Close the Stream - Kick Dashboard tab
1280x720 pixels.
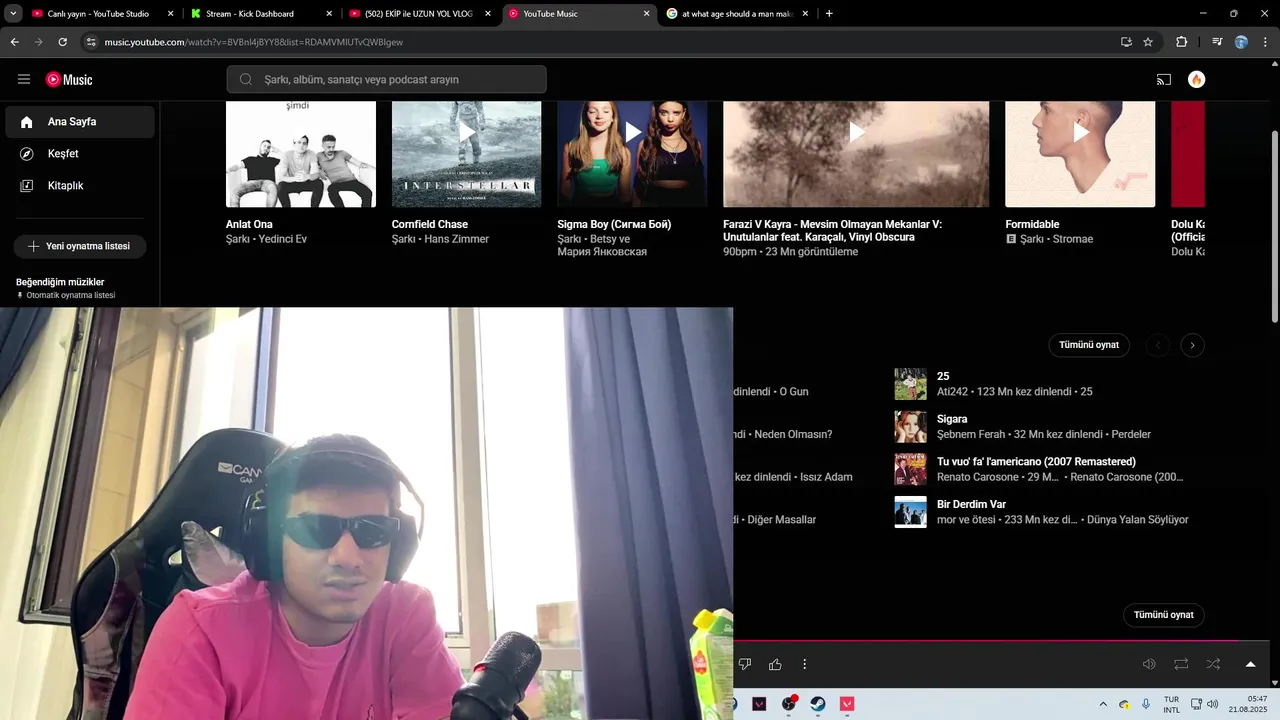(x=329, y=14)
